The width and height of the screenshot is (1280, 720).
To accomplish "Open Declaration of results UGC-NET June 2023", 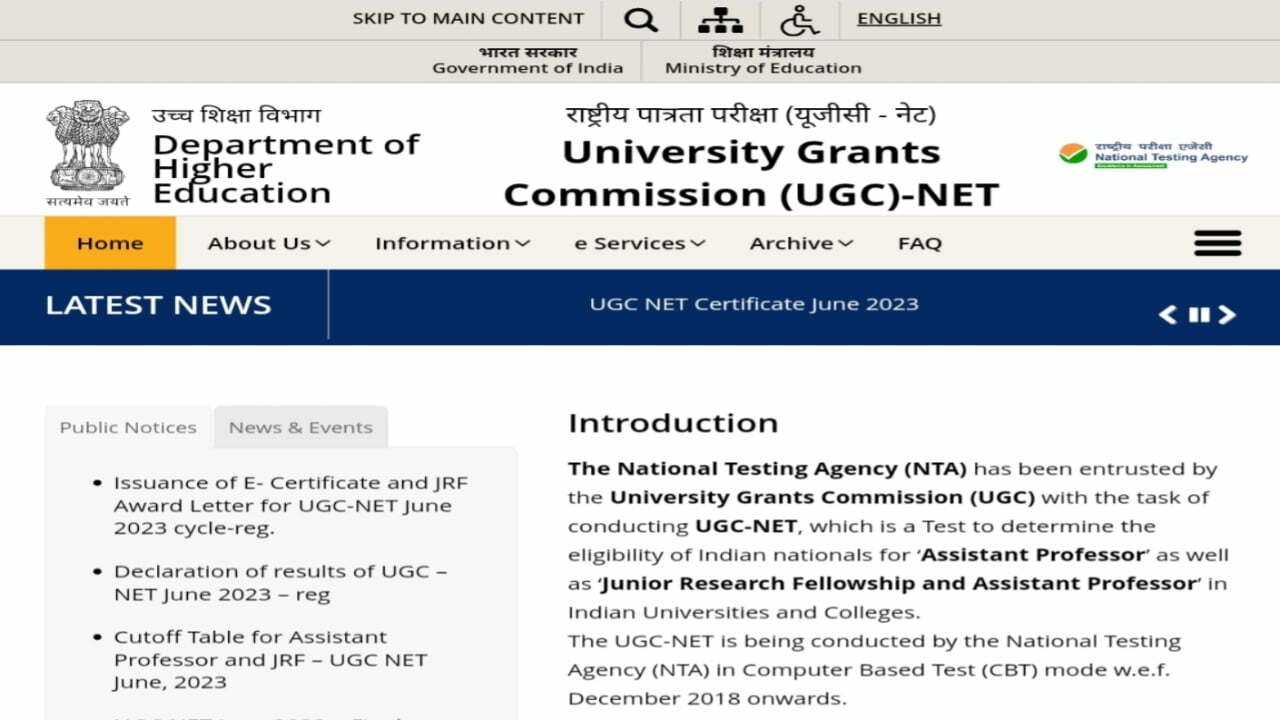I will click(x=280, y=583).
